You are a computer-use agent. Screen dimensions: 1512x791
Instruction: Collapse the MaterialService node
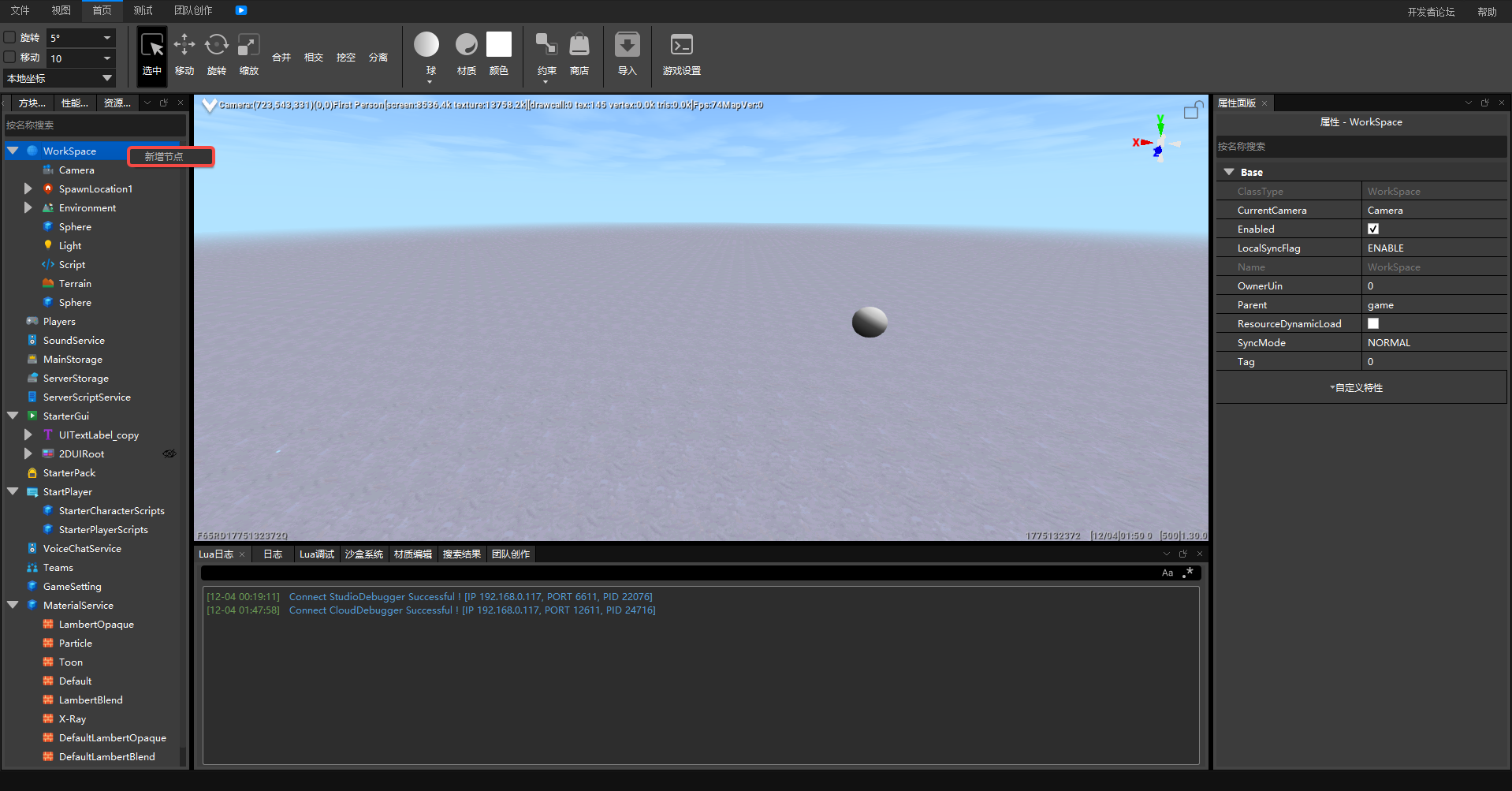tap(13, 606)
